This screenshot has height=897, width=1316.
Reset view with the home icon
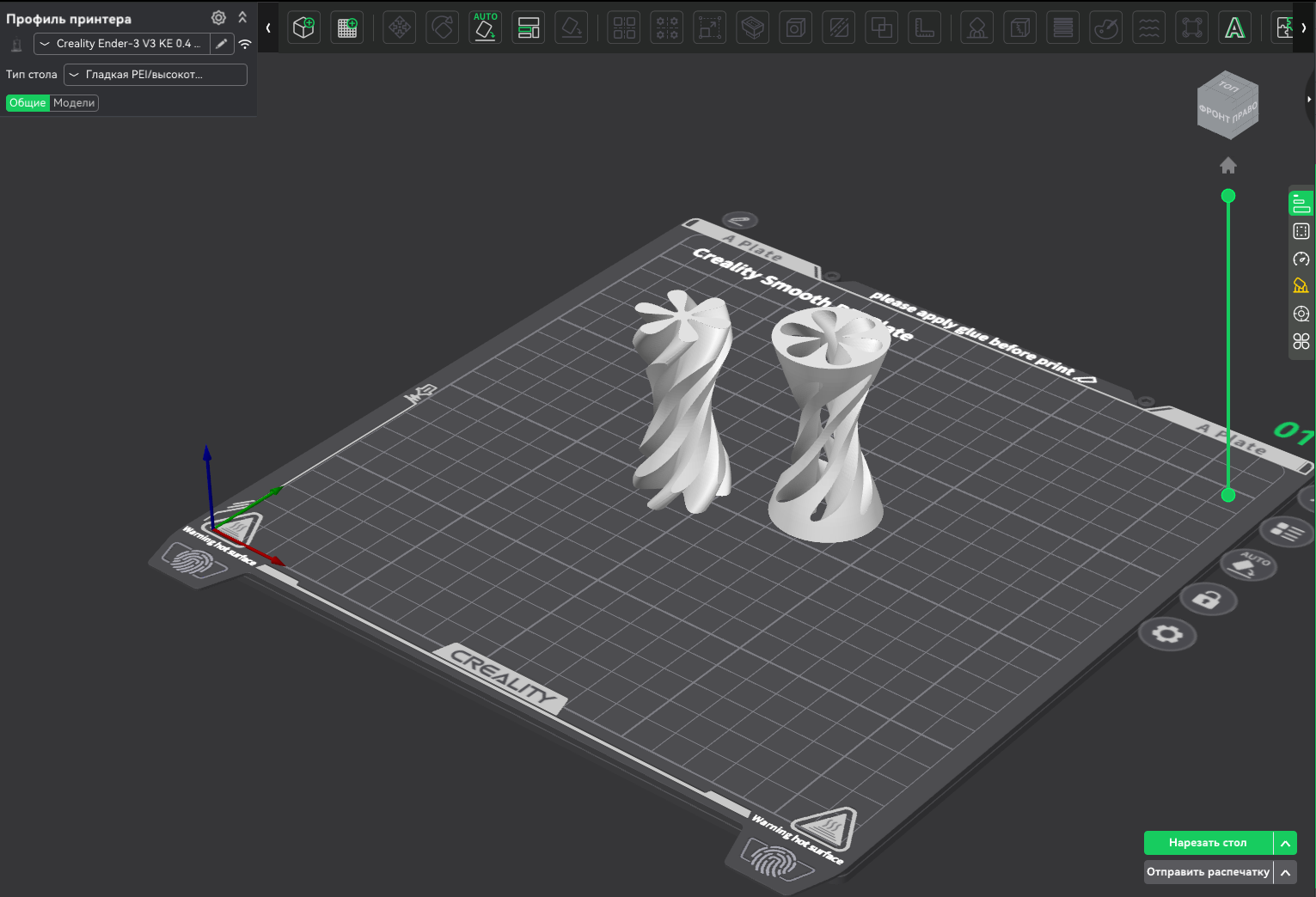tap(1228, 165)
